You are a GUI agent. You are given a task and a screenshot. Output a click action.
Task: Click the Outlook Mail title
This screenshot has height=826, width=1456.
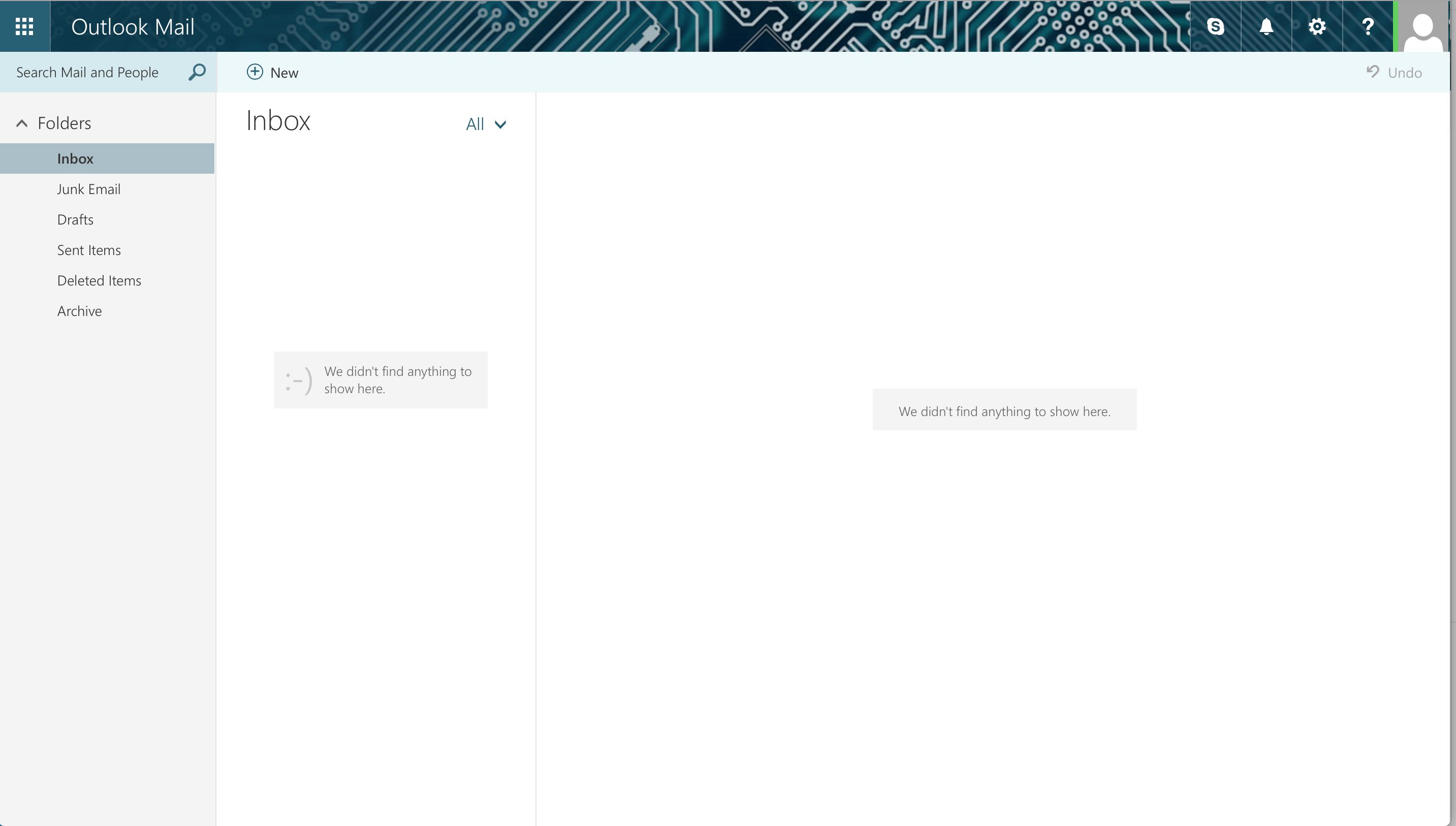[x=133, y=26]
